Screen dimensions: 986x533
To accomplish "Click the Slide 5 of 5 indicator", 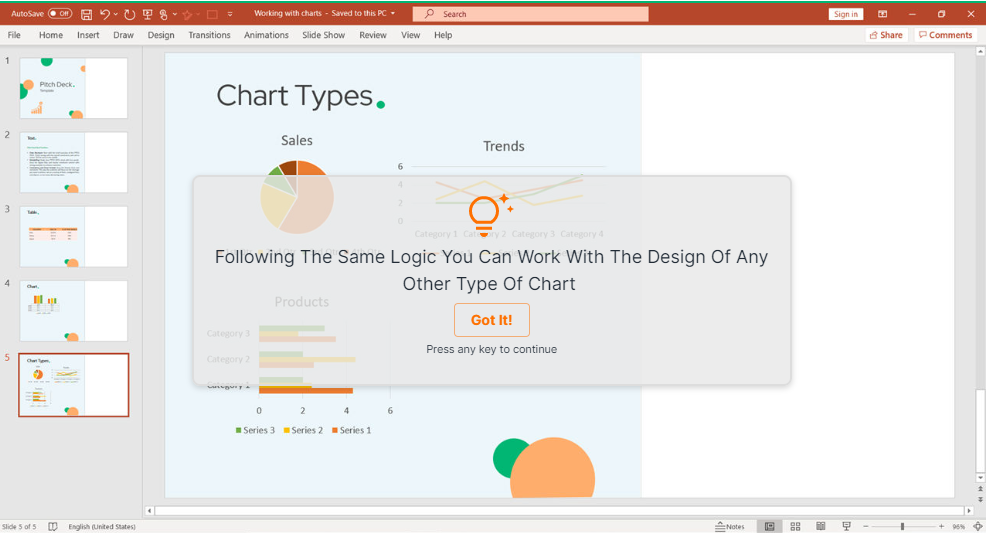I will pos(19,527).
